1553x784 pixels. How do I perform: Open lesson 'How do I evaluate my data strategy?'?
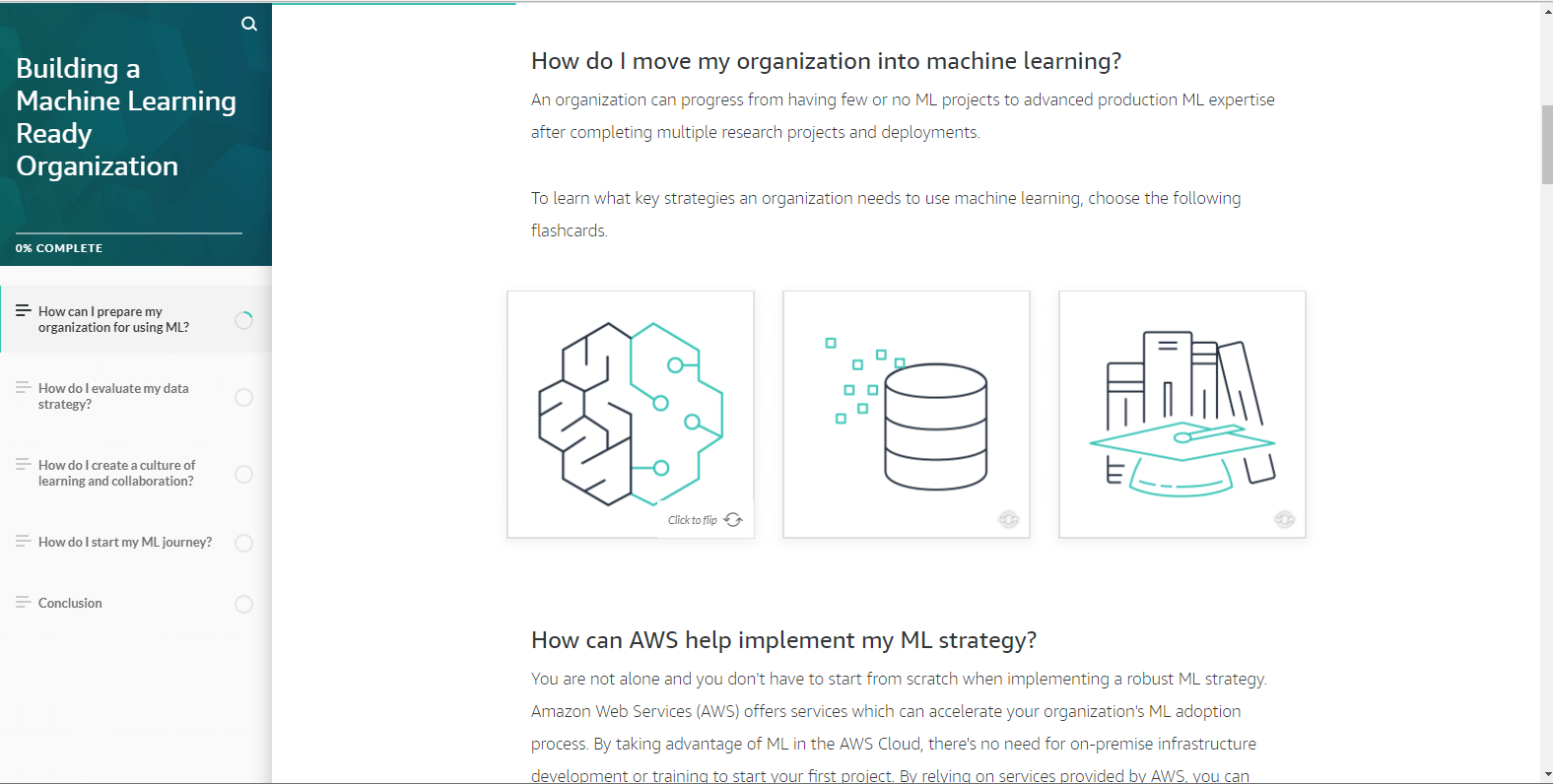coord(136,396)
